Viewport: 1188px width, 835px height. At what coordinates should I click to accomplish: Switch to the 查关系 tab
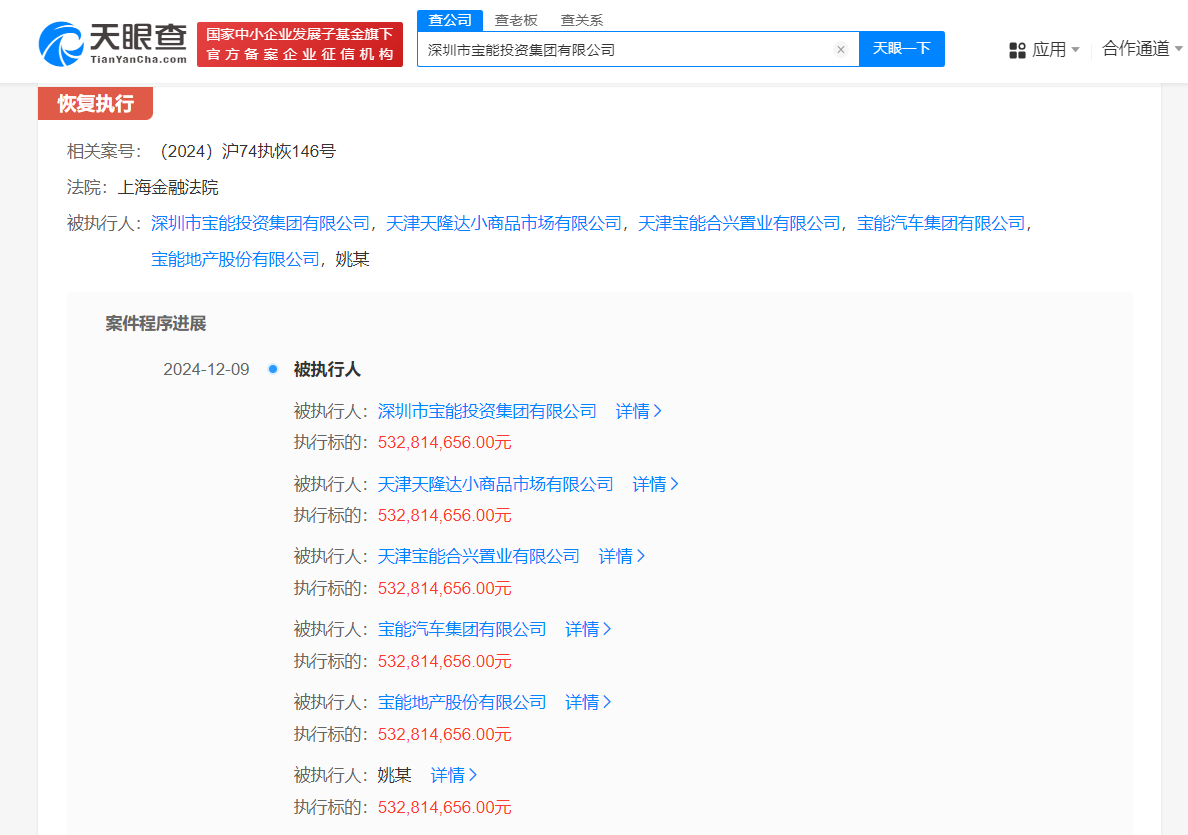582,20
